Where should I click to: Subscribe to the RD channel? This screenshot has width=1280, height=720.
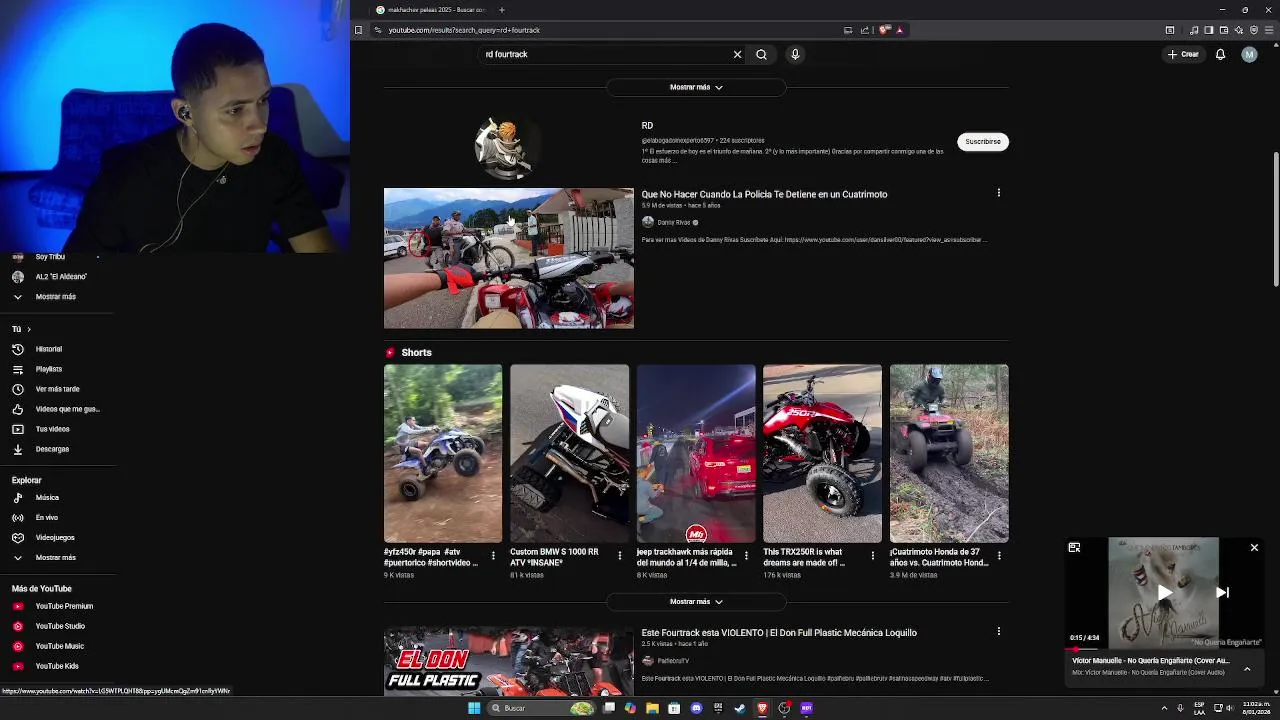pyautogui.click(x=982, y=142)
